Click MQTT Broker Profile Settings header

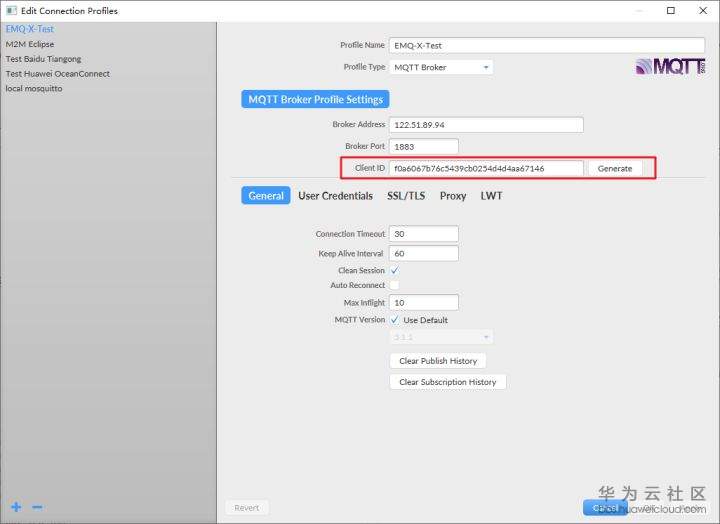tap(315, 99)
